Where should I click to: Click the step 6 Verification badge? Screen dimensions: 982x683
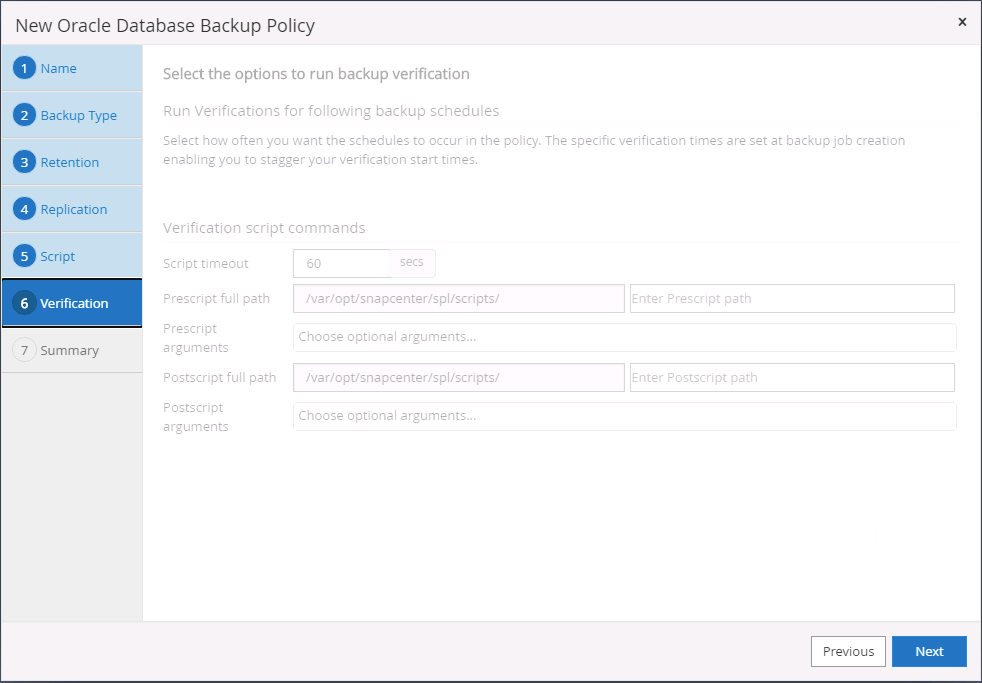point(25,303)
